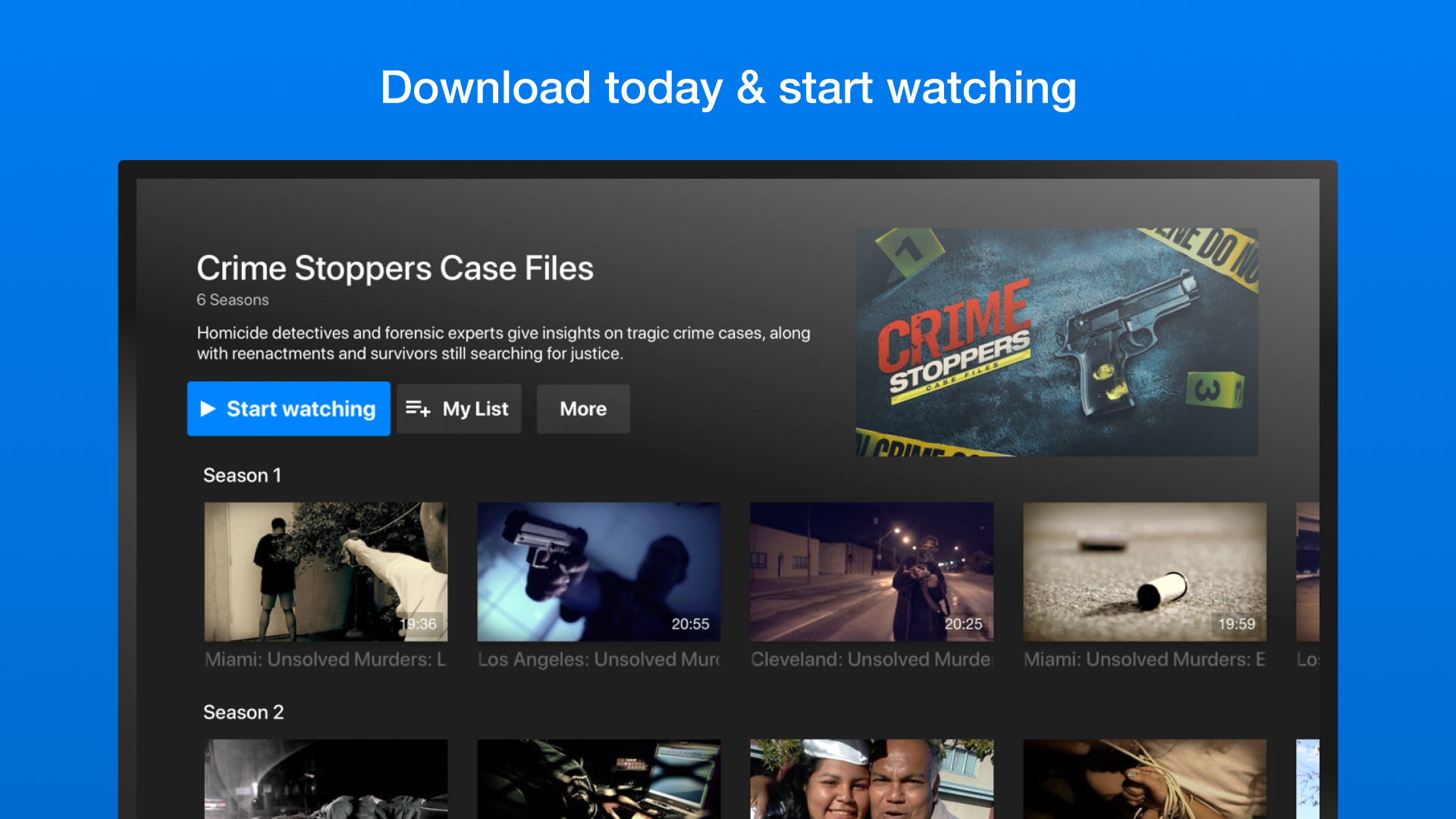1456x819 pixels.
Task: Play the Cleveland: Unsolved Murders episode thumbnail
Action: pyautogui.click(x=871, y=571)
